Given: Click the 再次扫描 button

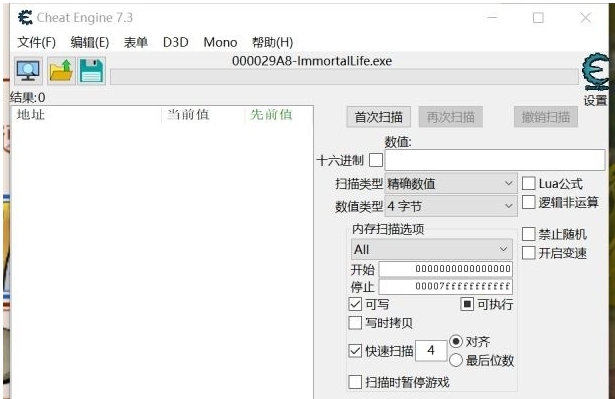Looking at the screenshot, I should (451, 117).
